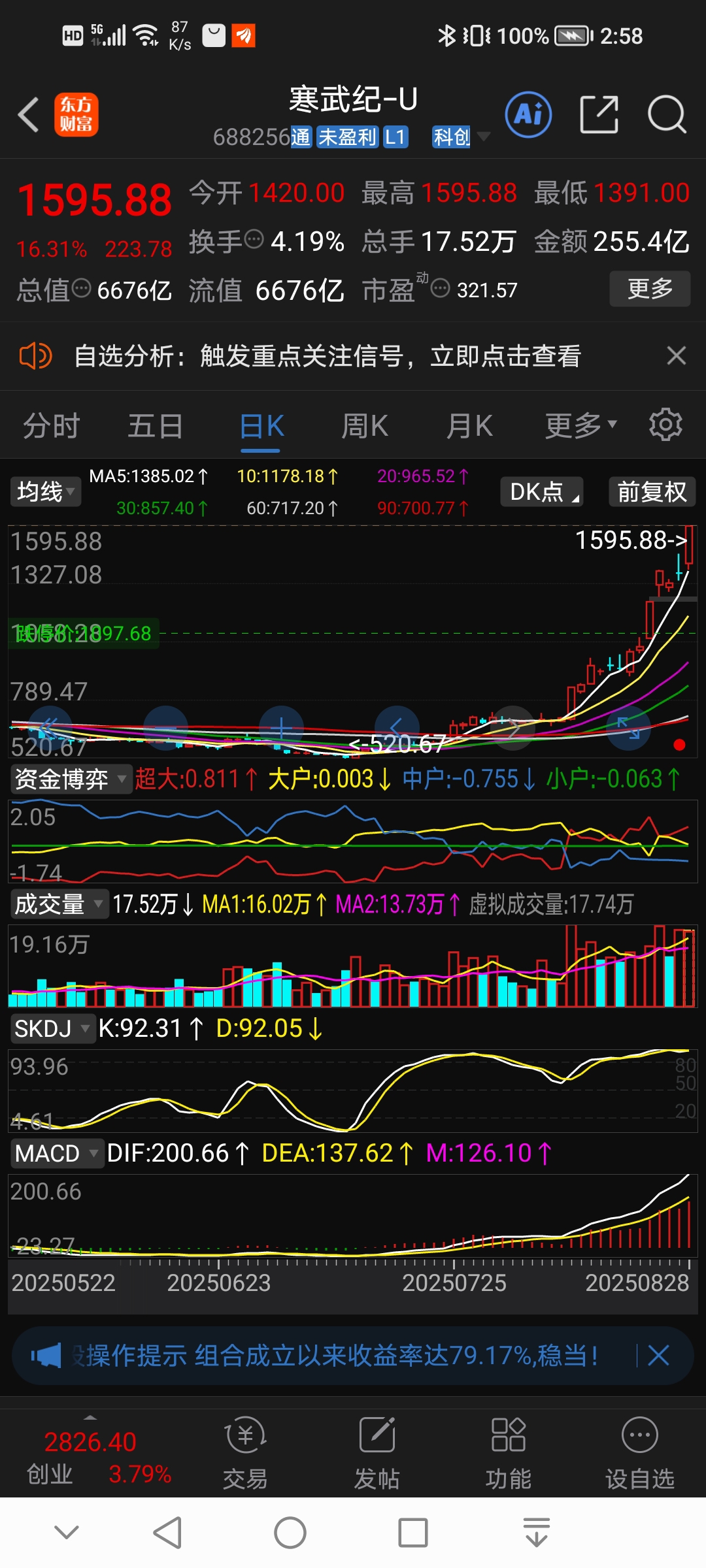Viewport: 706px width, 1568px height.
Task: Tap the info circle next to 换手
Action: (x=254, y=240)
